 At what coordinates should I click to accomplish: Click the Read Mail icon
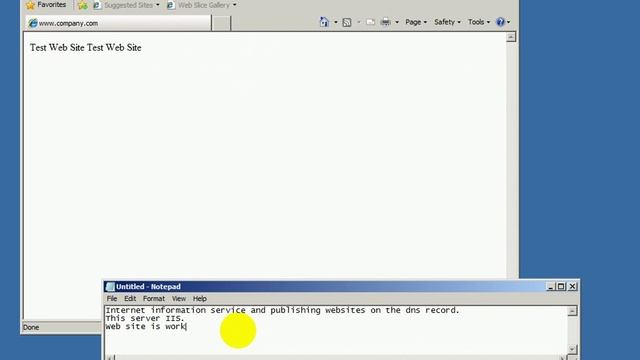click(x=371, y=22)
